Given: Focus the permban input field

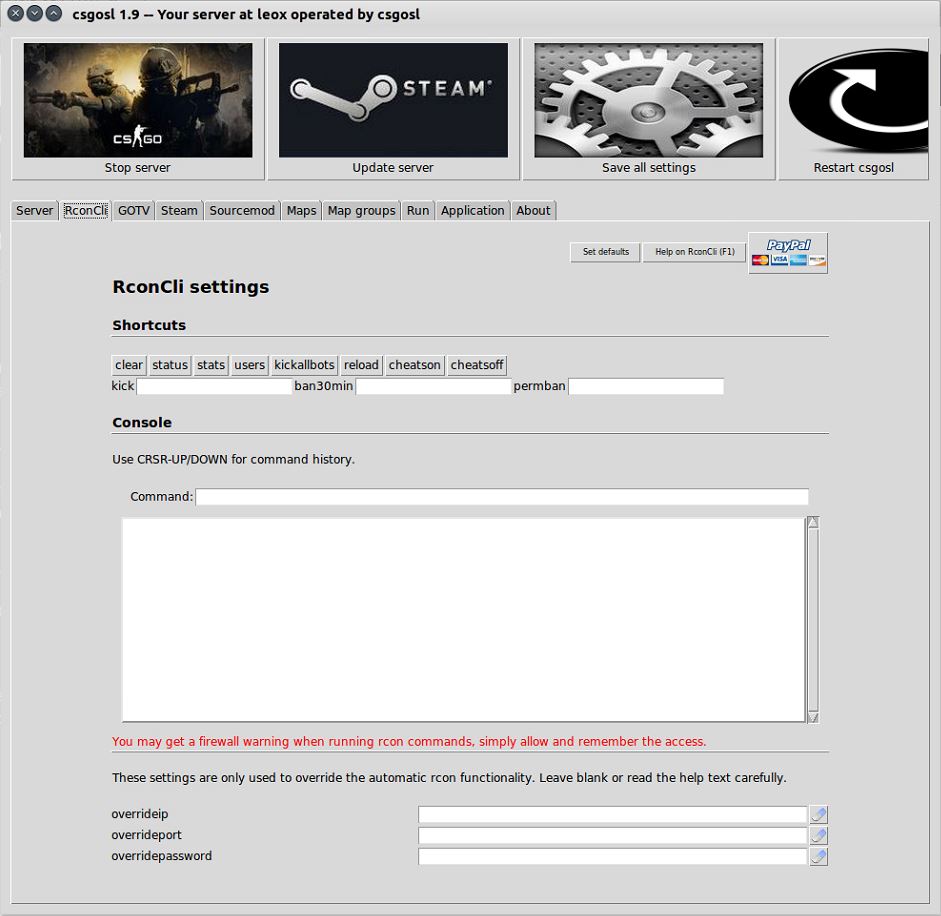Looking at the screenshot, I should click(x=646, y=387).
